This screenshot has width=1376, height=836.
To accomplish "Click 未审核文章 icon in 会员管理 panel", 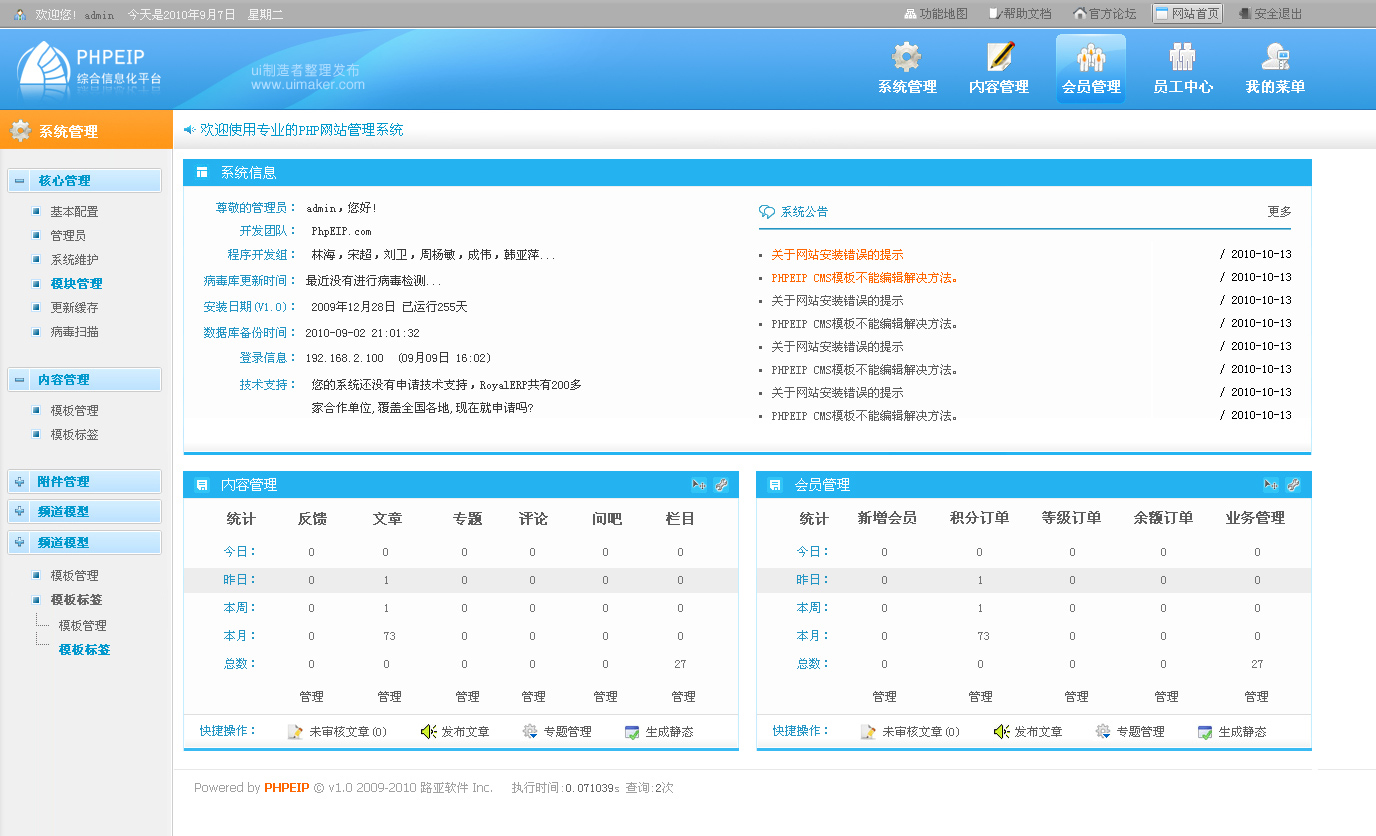I will (868, 732).
